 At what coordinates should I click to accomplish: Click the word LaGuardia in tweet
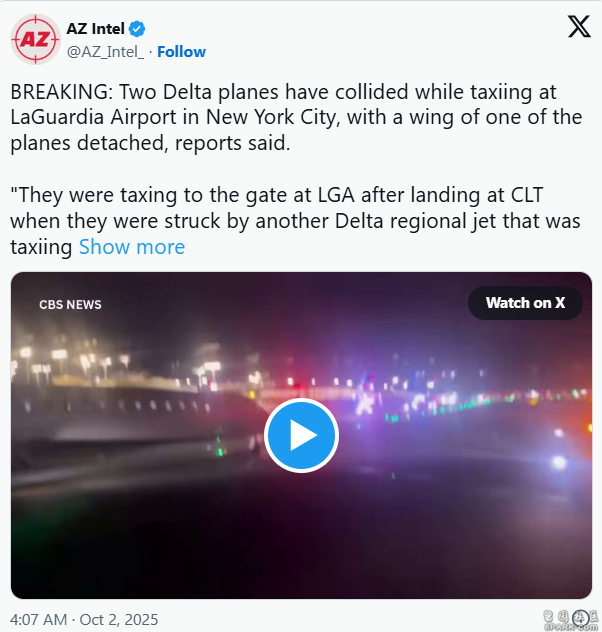pos(57,118)
